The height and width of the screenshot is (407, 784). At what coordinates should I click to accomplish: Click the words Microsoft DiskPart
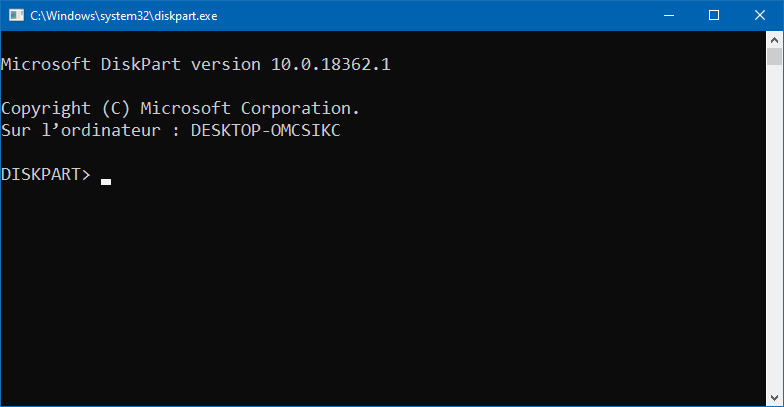click(90, 64)
